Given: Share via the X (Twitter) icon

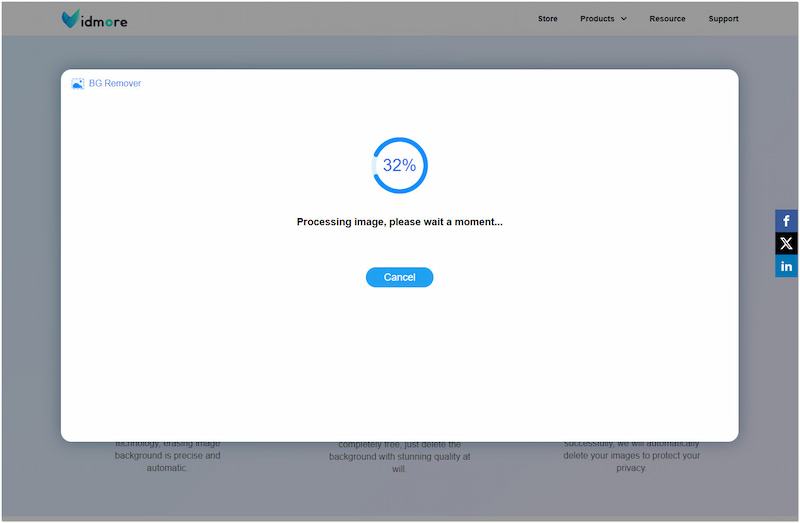Looking at the screenshot, I should pyautogui.click(x=786, y=243).
